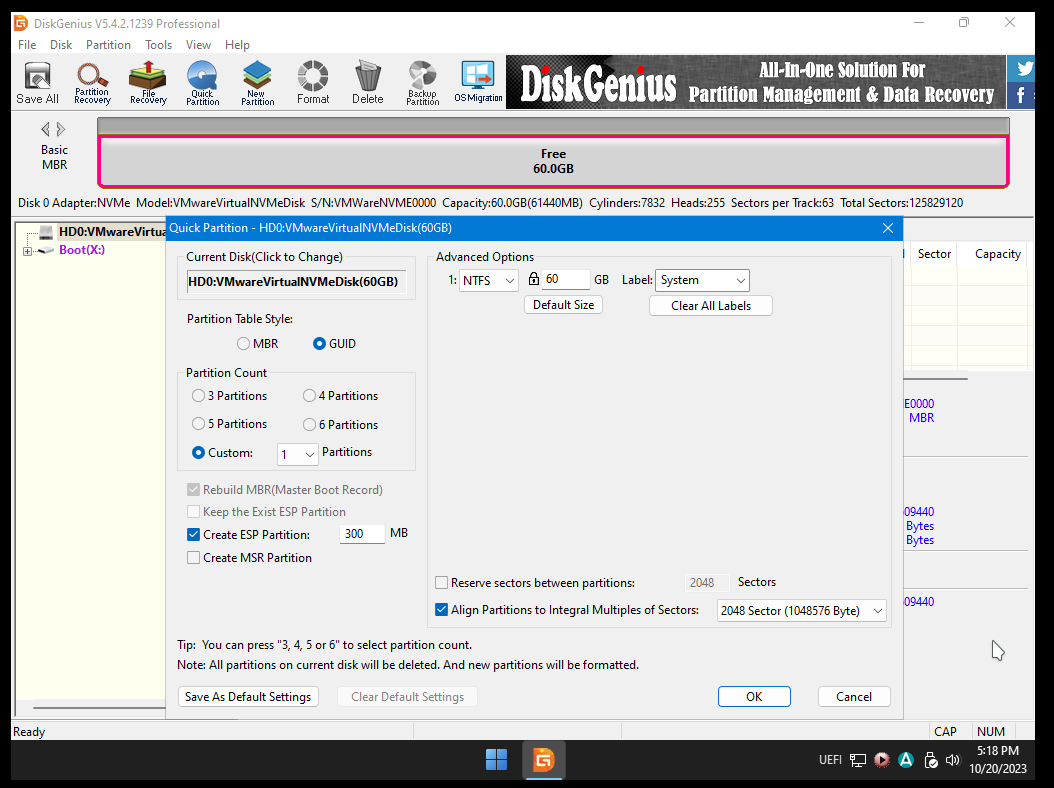Image resolution: width=1054 pixels, height=788 pixels.
Task: Click the Save All toolbar icon
Action: [38, 83]
